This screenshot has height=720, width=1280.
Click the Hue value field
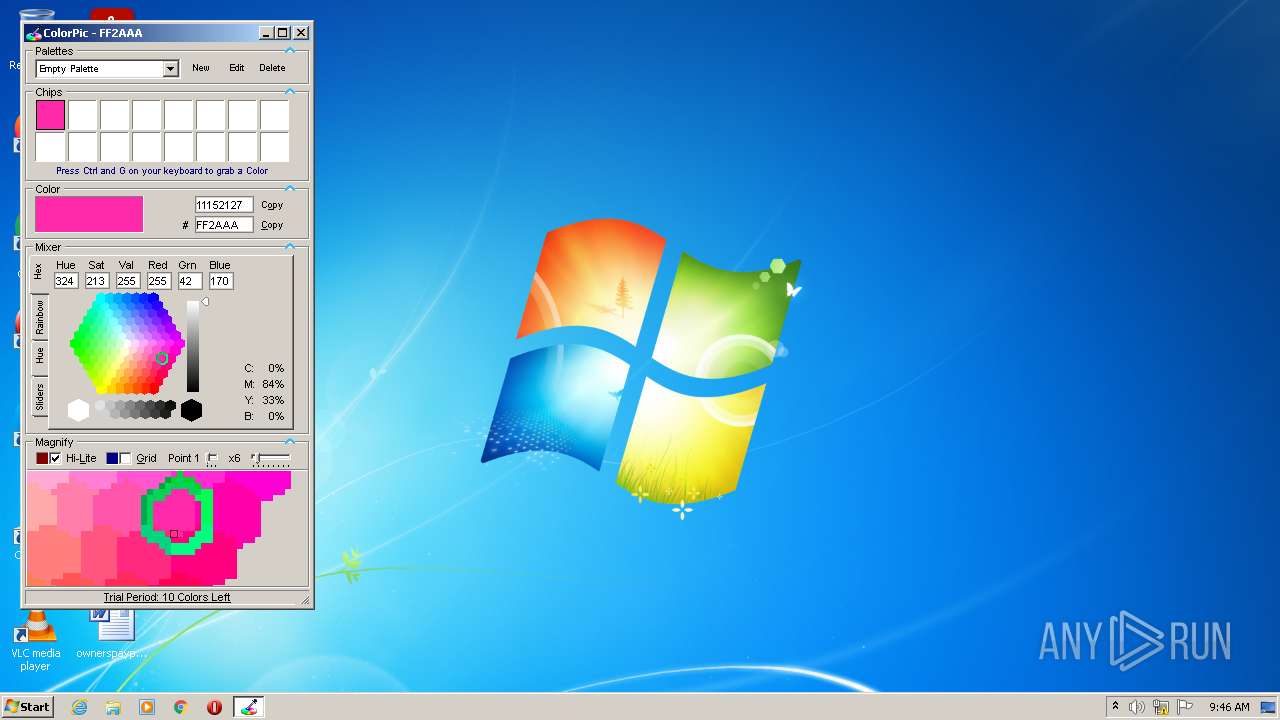coord(66,281)
